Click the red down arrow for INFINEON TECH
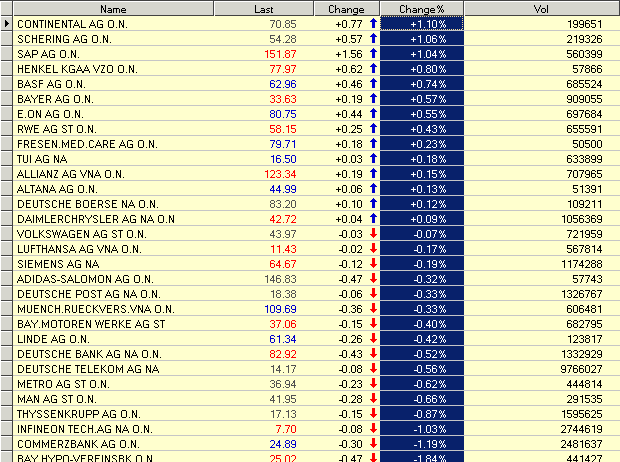620x462 pixels. click(373, 428)
